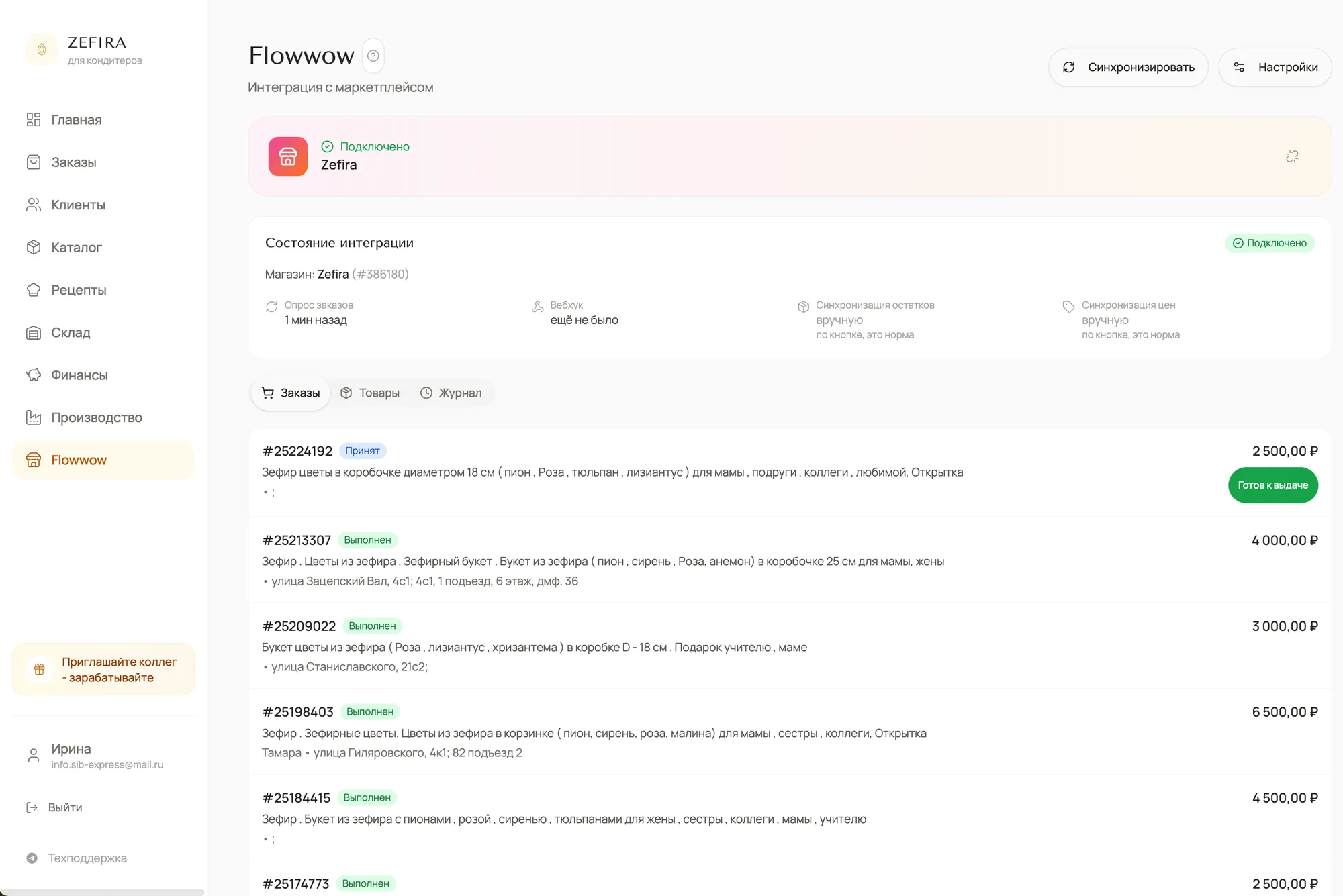The image size is (1343, 896).
Task: Click the user profile icon next to Ирина
Action: (33, 756)
